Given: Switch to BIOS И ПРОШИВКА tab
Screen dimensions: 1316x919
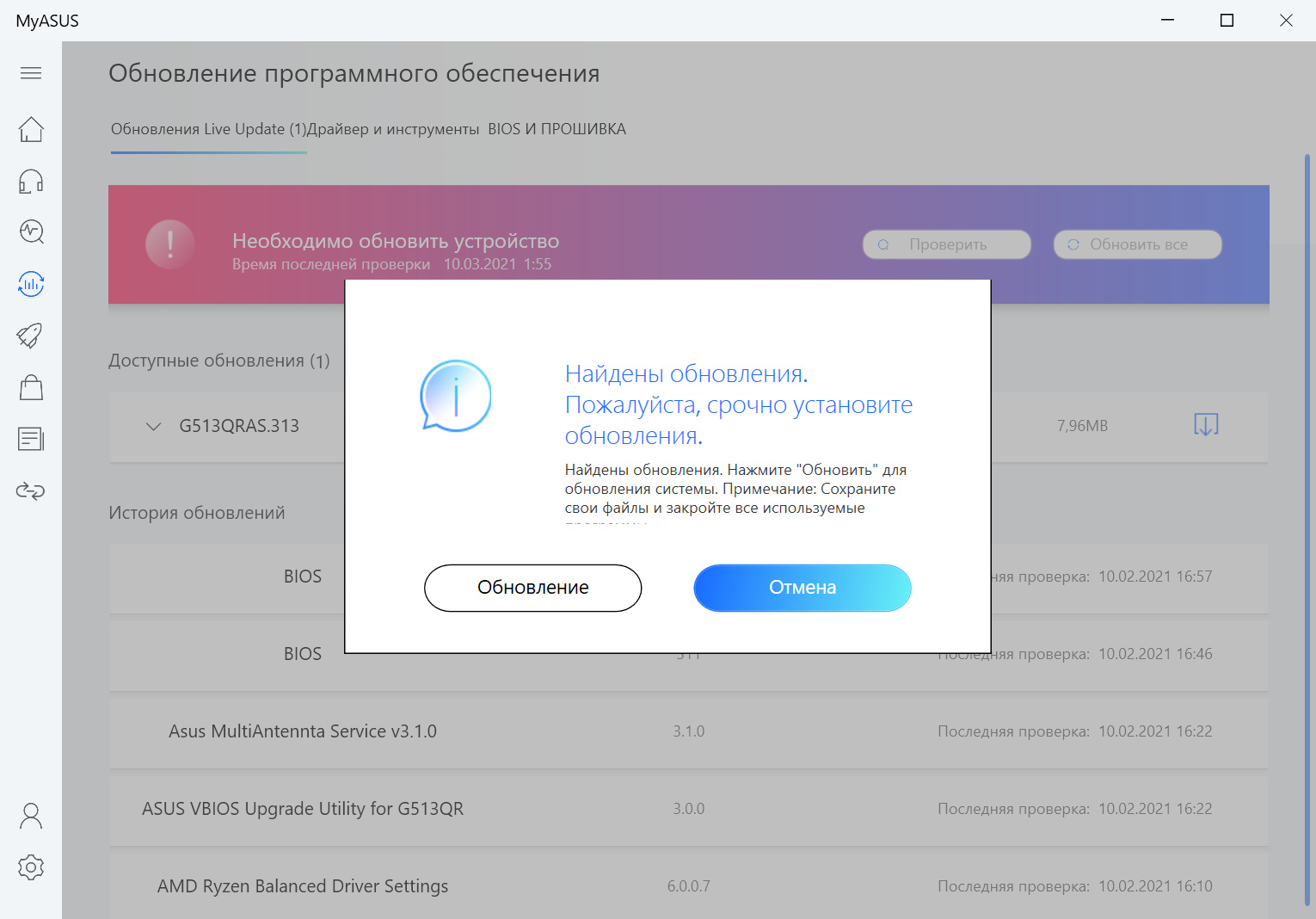Looking at the screenshot, I should [557, 129].
